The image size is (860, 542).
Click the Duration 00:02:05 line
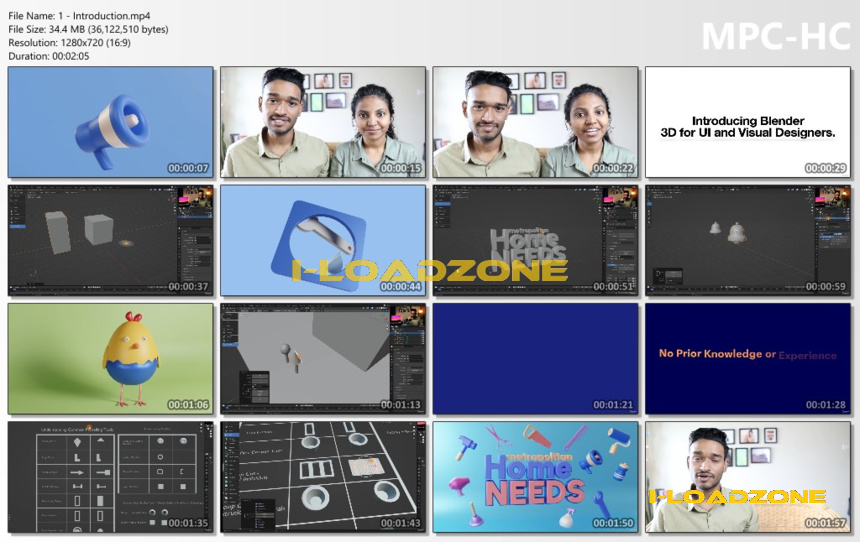click(49, 56)
